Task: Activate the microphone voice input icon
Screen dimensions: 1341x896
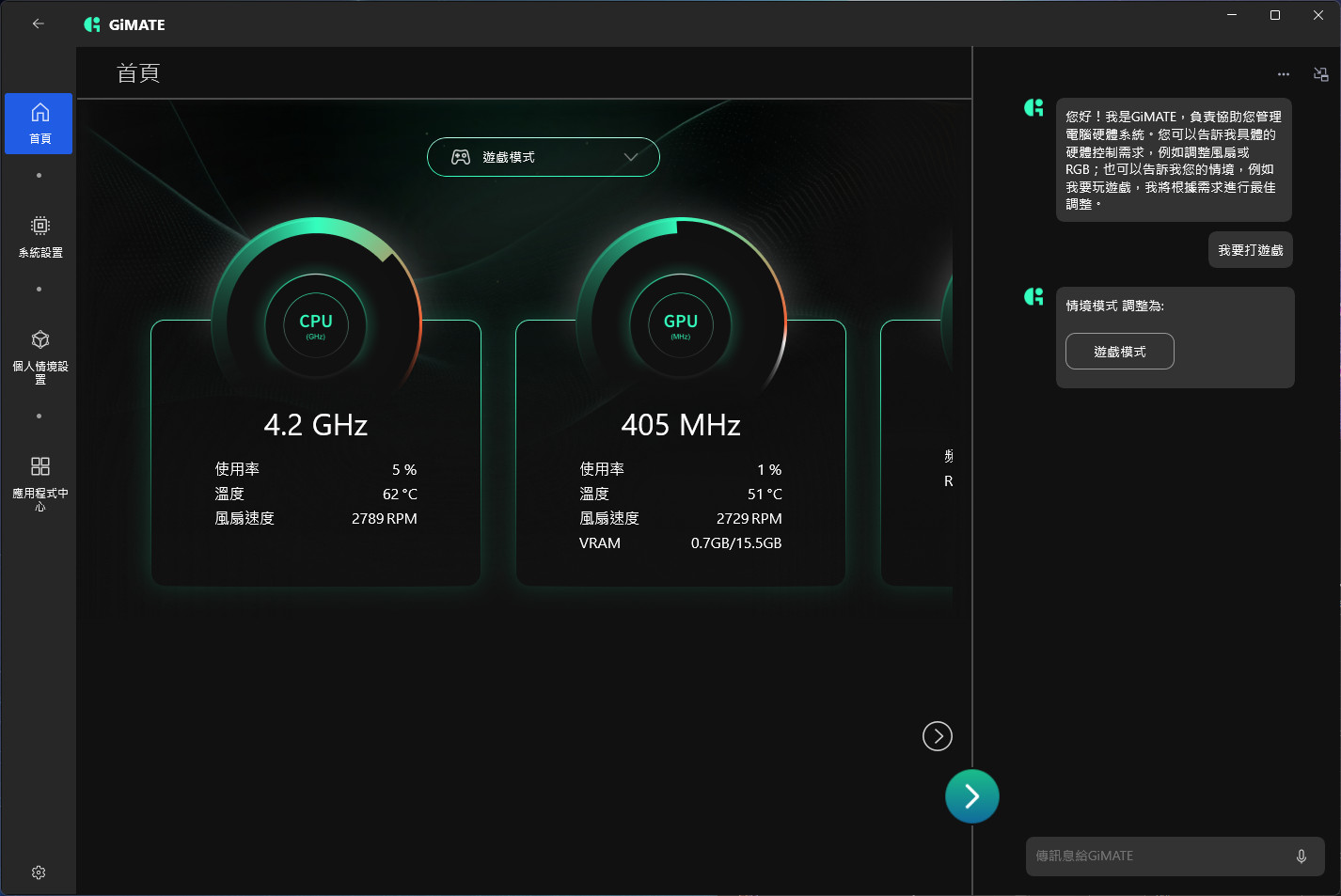Action: (1302, 856)
